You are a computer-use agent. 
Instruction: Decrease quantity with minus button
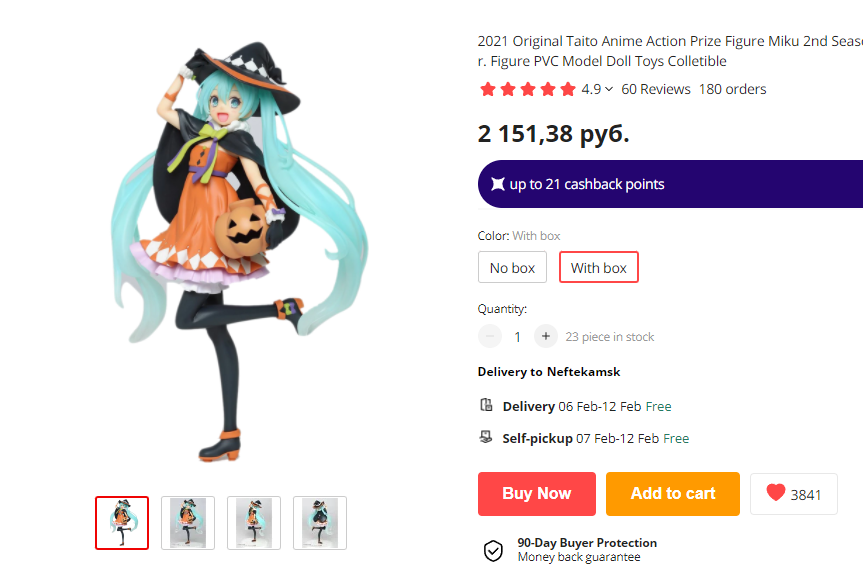pyautogui.click(x=490, y=336)
